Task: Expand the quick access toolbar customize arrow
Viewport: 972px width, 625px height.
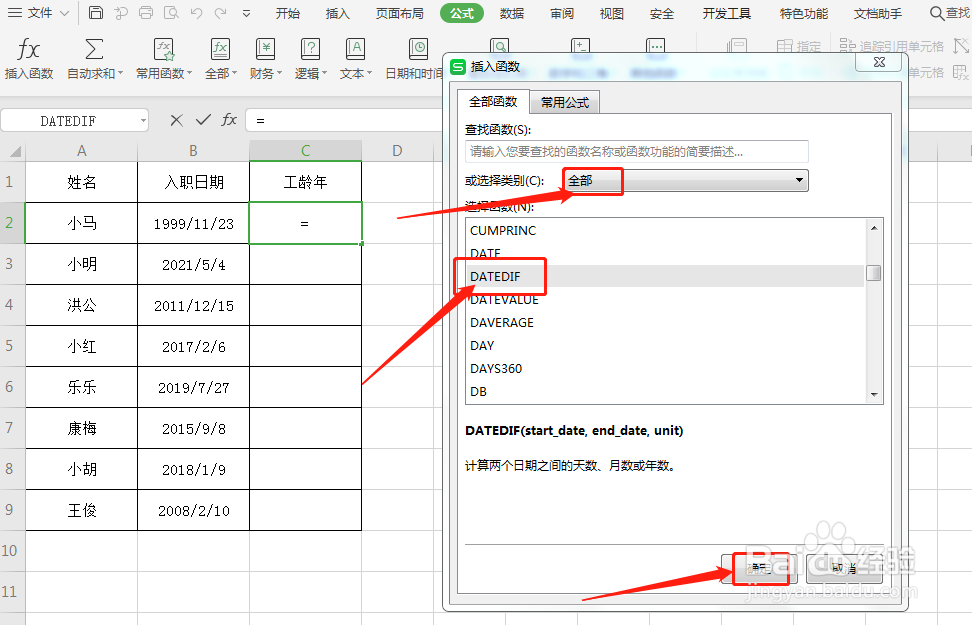Action: (246, 13)
